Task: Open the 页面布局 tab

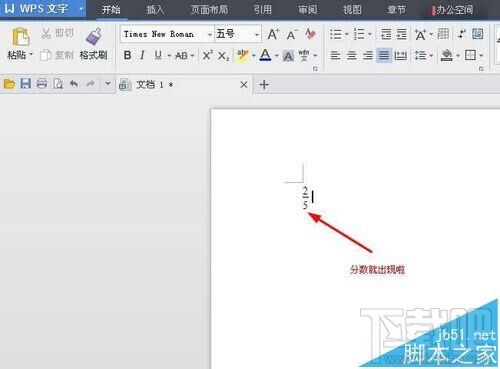Action: 209,10
